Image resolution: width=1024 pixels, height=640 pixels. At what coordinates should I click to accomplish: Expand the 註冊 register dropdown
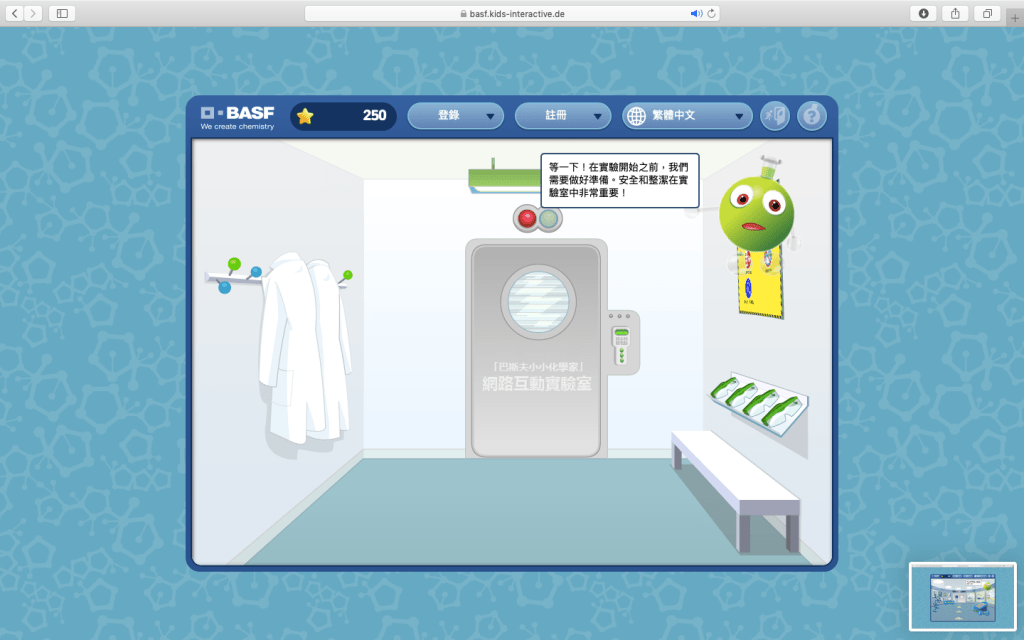click(562, 116)
